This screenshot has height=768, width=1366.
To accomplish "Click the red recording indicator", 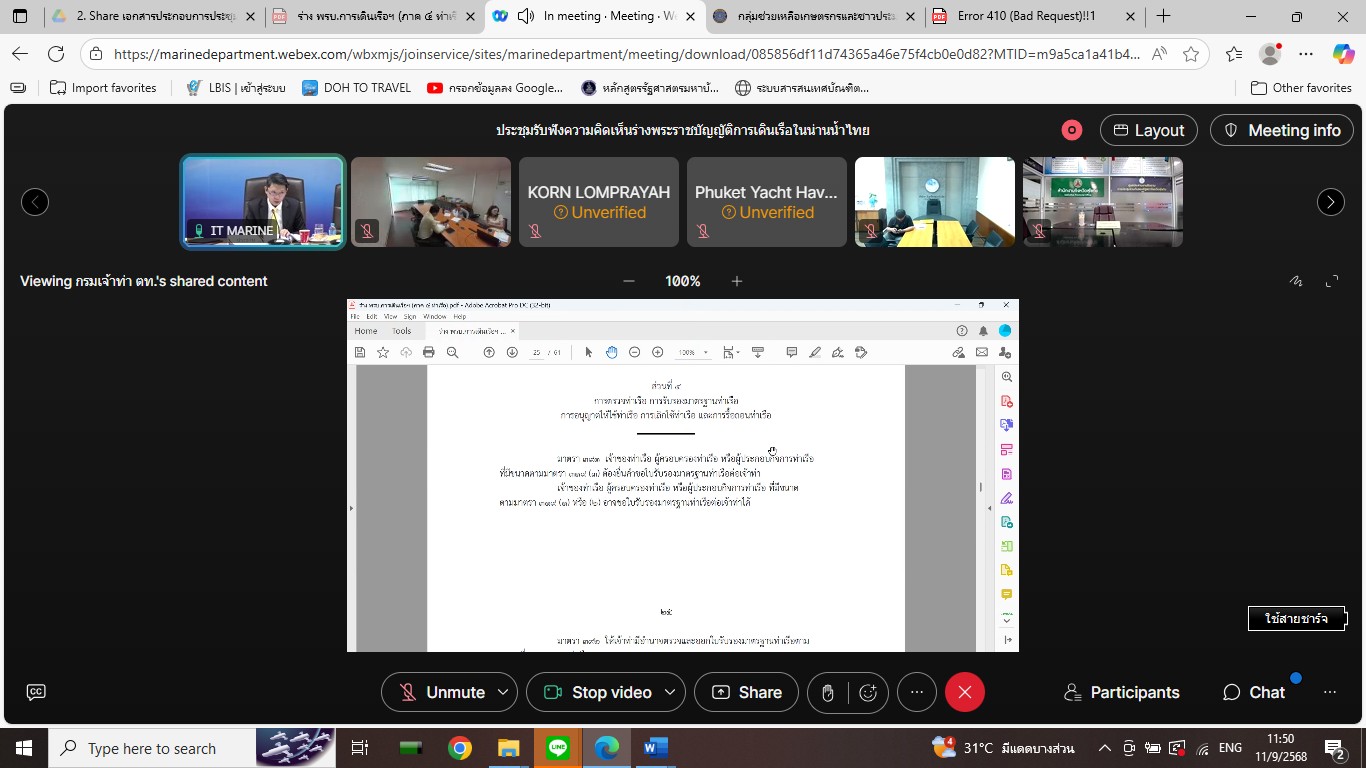I will coord(1071,130).
